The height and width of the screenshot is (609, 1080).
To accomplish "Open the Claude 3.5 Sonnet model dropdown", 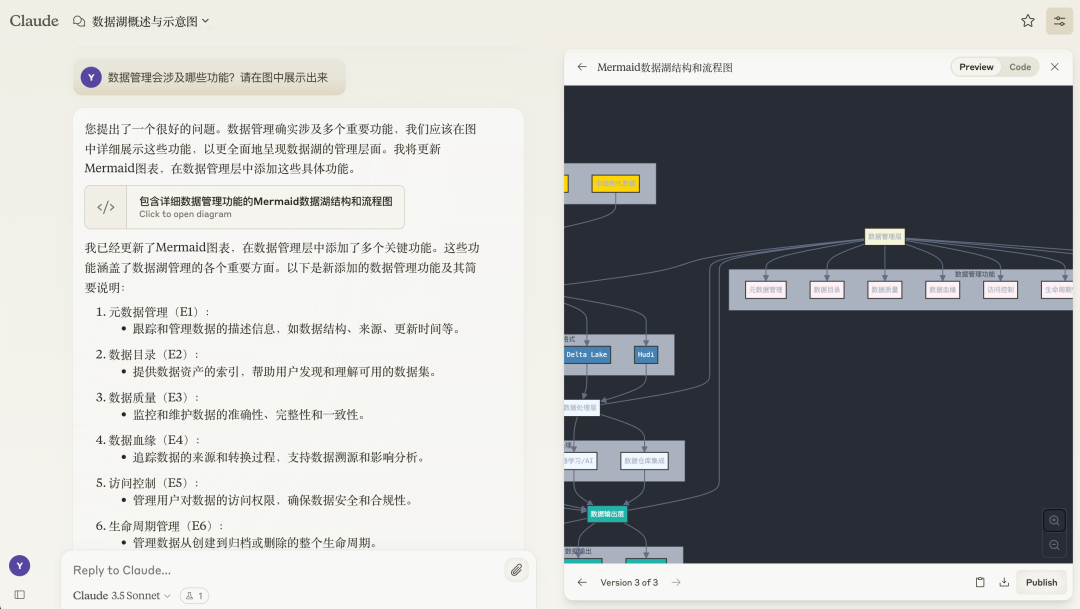I will (119, 595).
